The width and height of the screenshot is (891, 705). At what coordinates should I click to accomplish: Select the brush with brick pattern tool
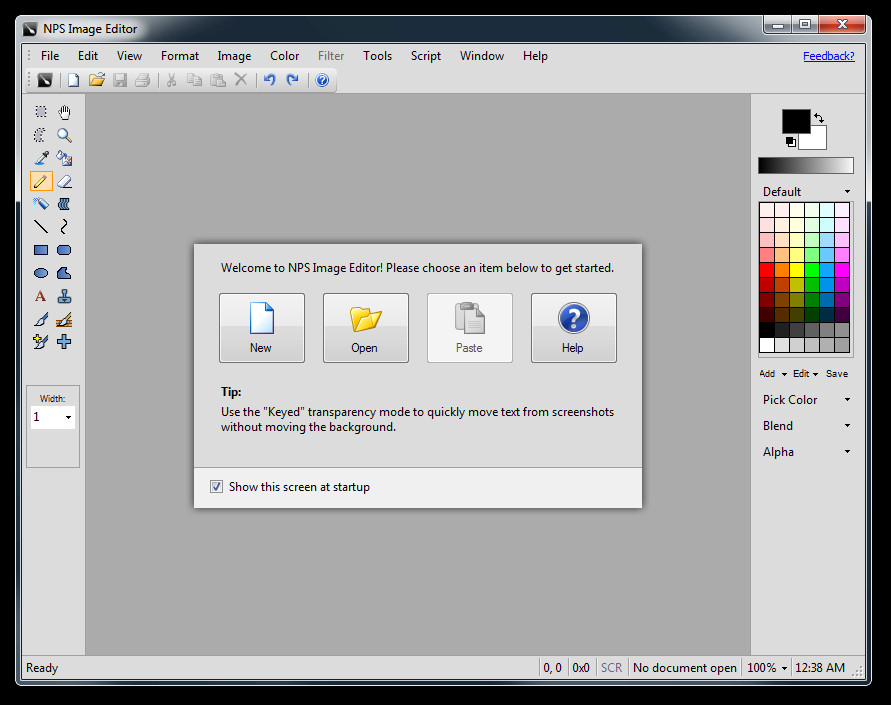coord(64,319)
